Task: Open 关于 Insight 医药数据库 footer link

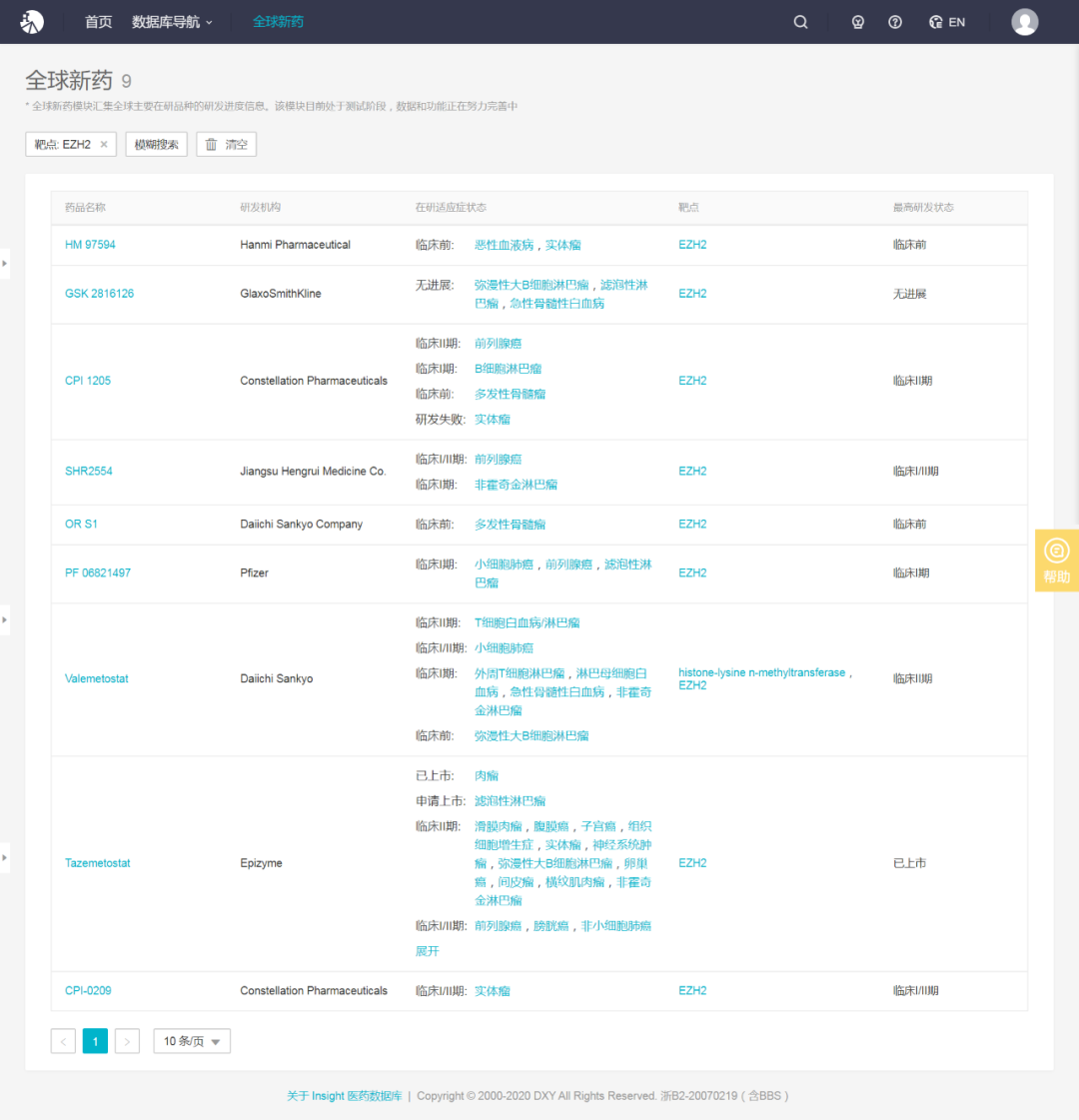Action: coord(345,1096)
